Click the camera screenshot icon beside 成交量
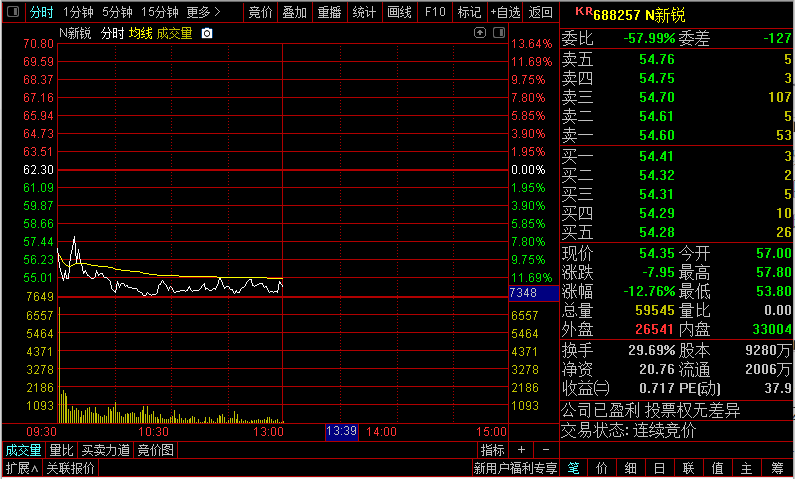Viewport: 795px width, 479px height. [x=207, y=33]
